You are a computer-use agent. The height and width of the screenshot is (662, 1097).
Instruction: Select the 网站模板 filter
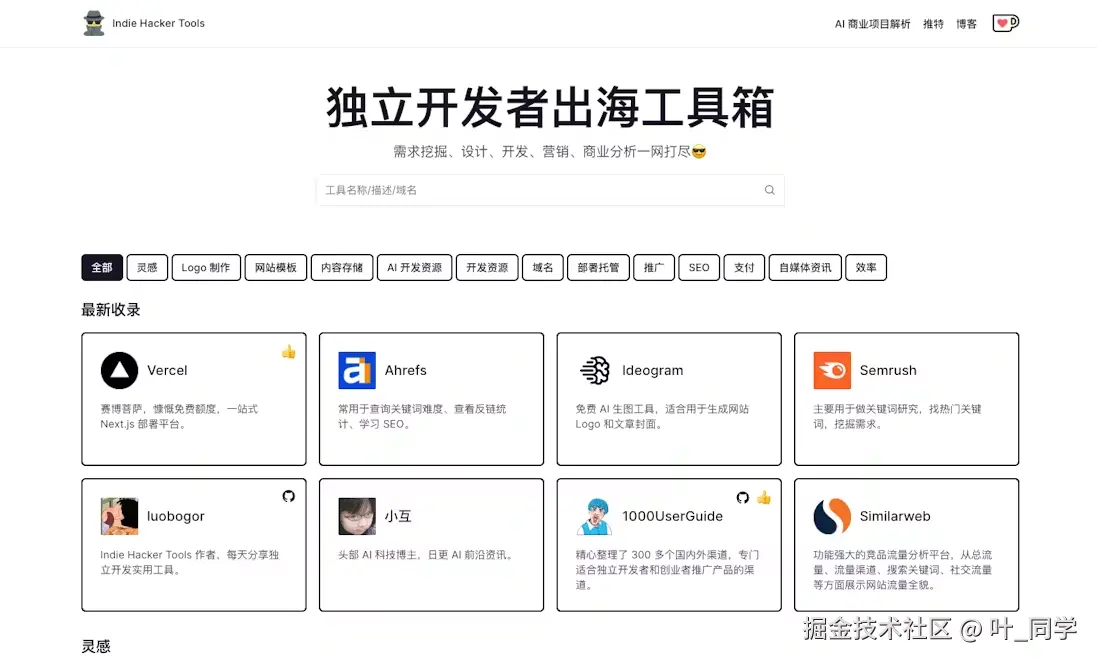276,267
